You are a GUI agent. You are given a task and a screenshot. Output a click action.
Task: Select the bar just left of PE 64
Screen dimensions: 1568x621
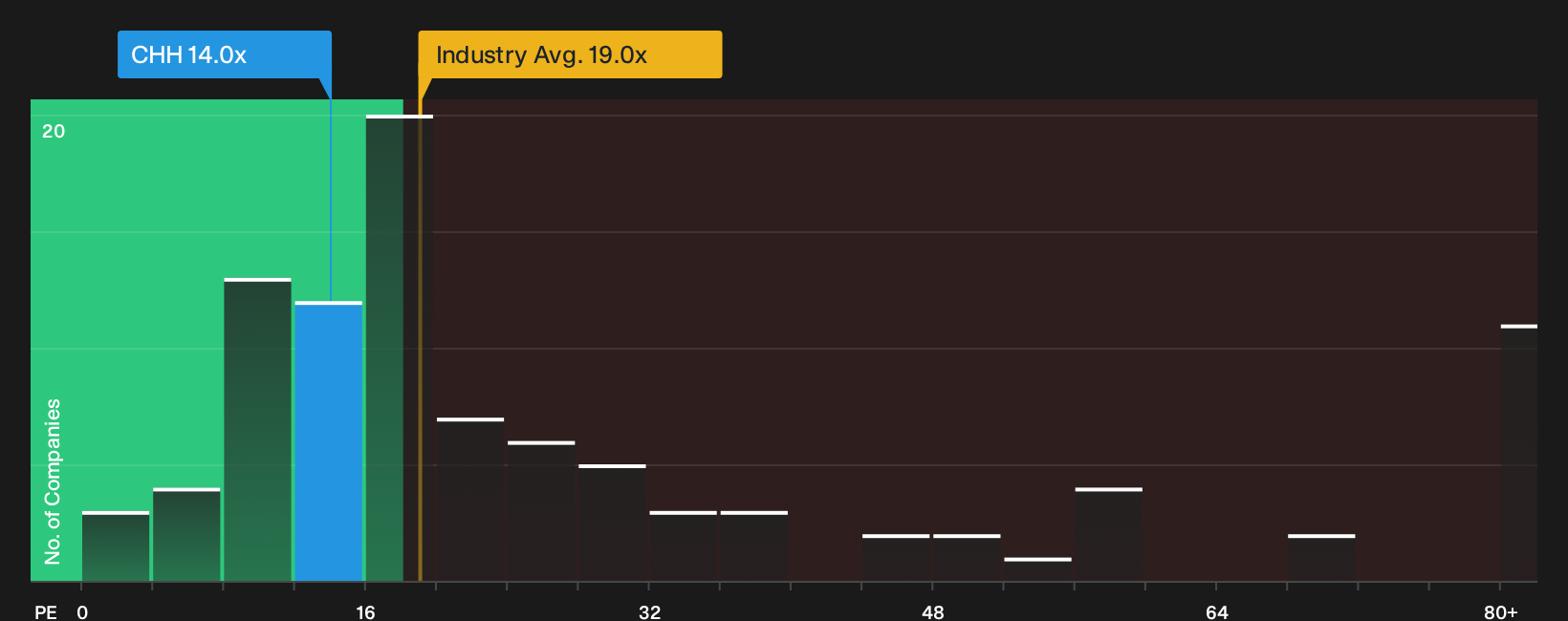1109,535
